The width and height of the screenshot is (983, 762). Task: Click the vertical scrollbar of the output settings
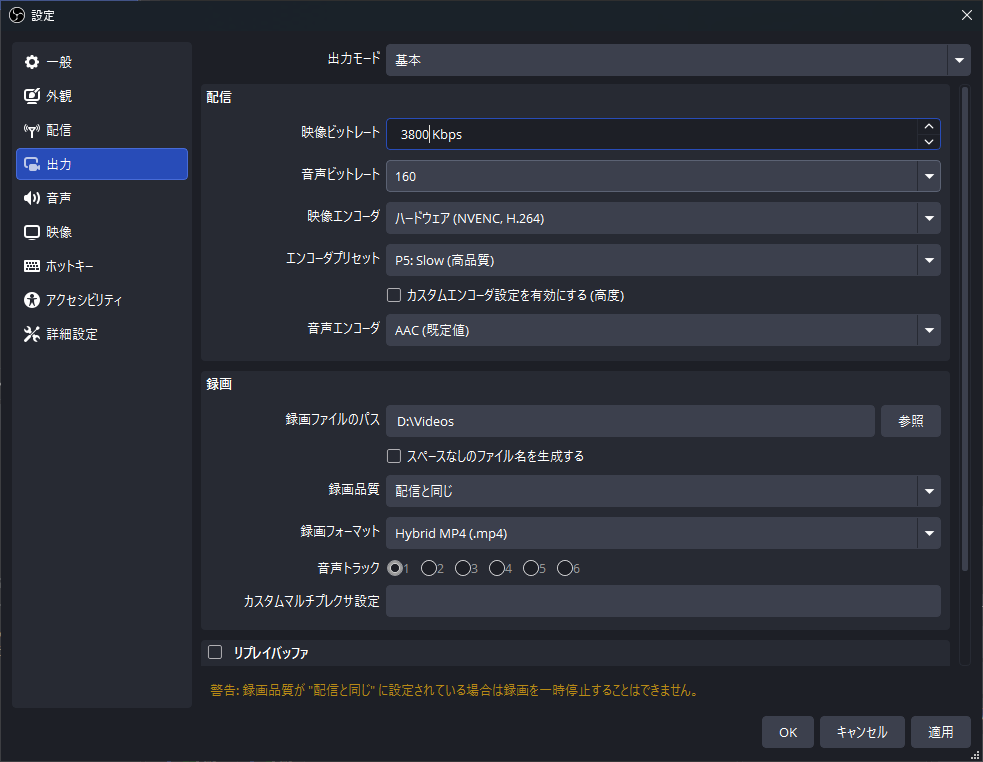965,329
